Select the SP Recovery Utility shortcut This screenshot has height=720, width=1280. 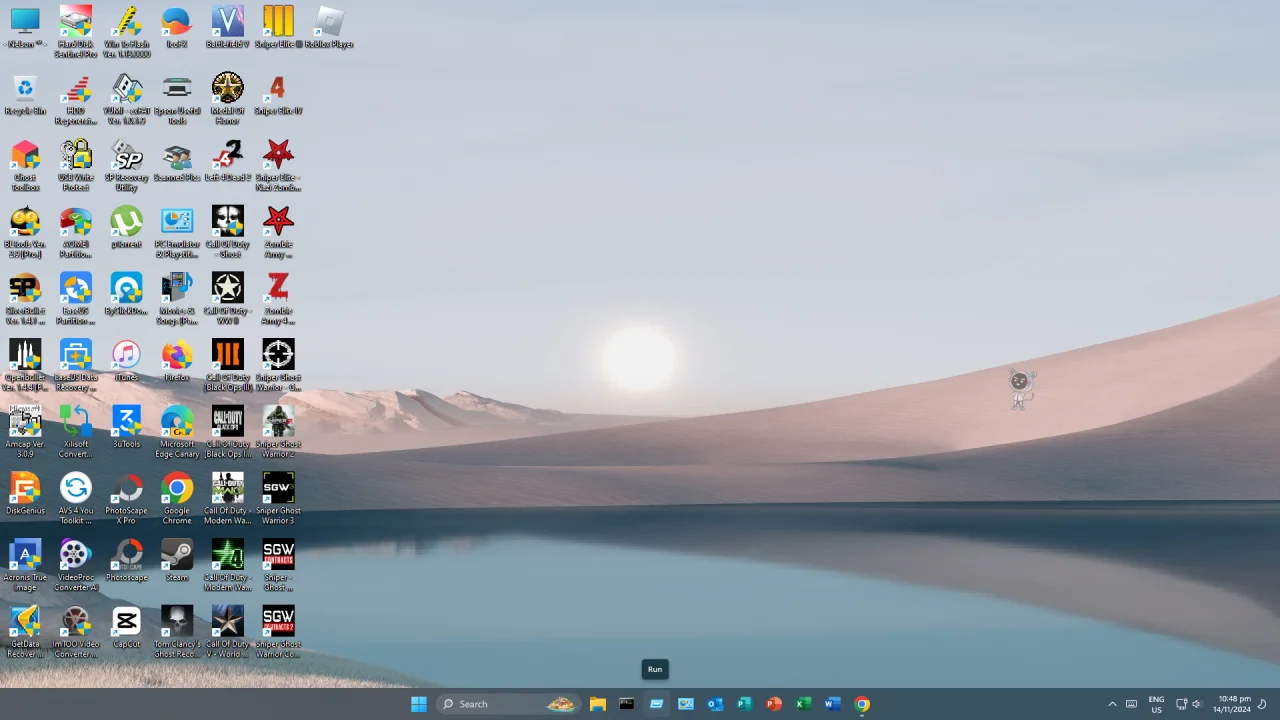click(126, 165)
